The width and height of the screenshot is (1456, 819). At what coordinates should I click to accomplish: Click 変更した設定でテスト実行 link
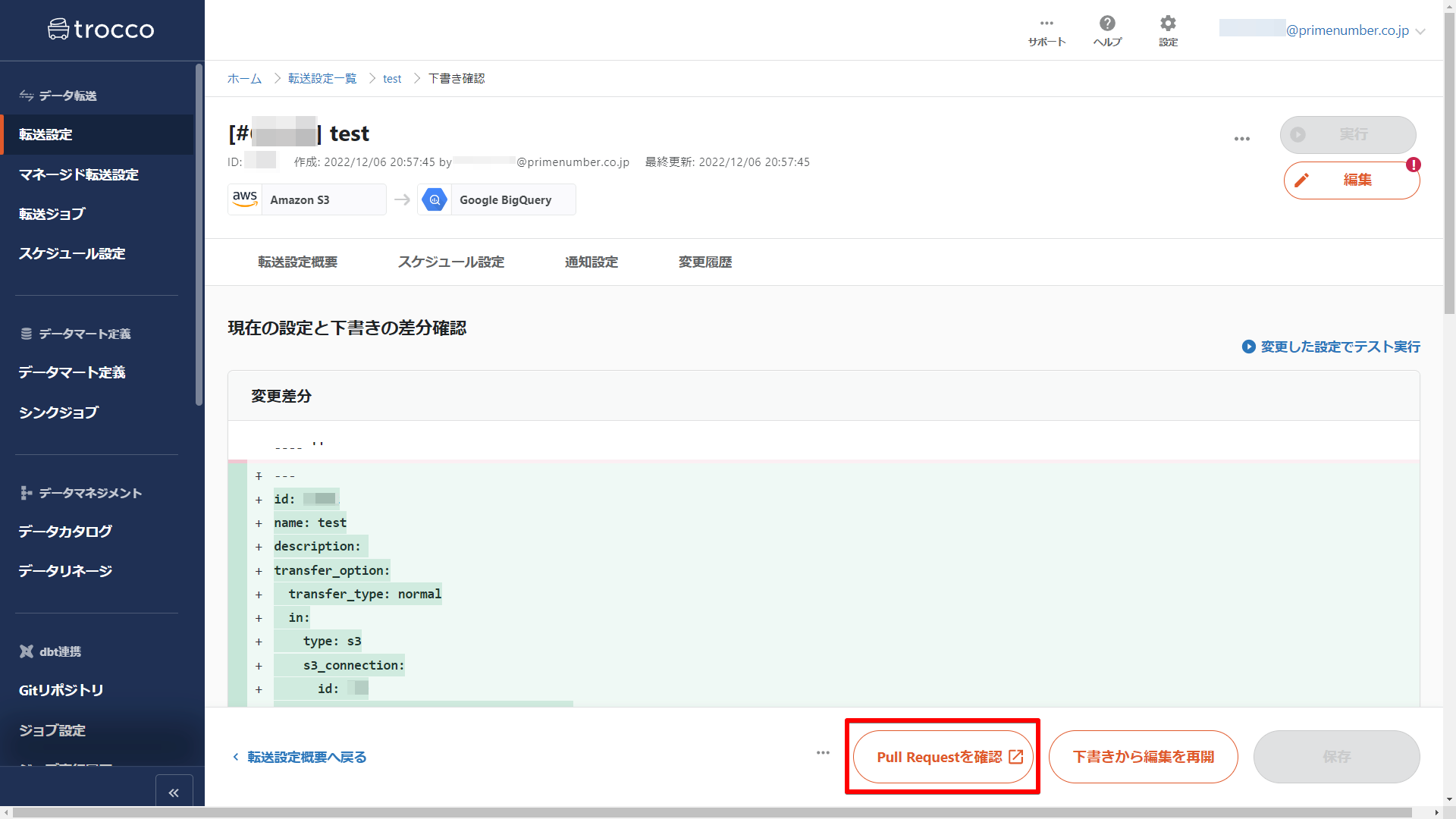coord(1331,347)
